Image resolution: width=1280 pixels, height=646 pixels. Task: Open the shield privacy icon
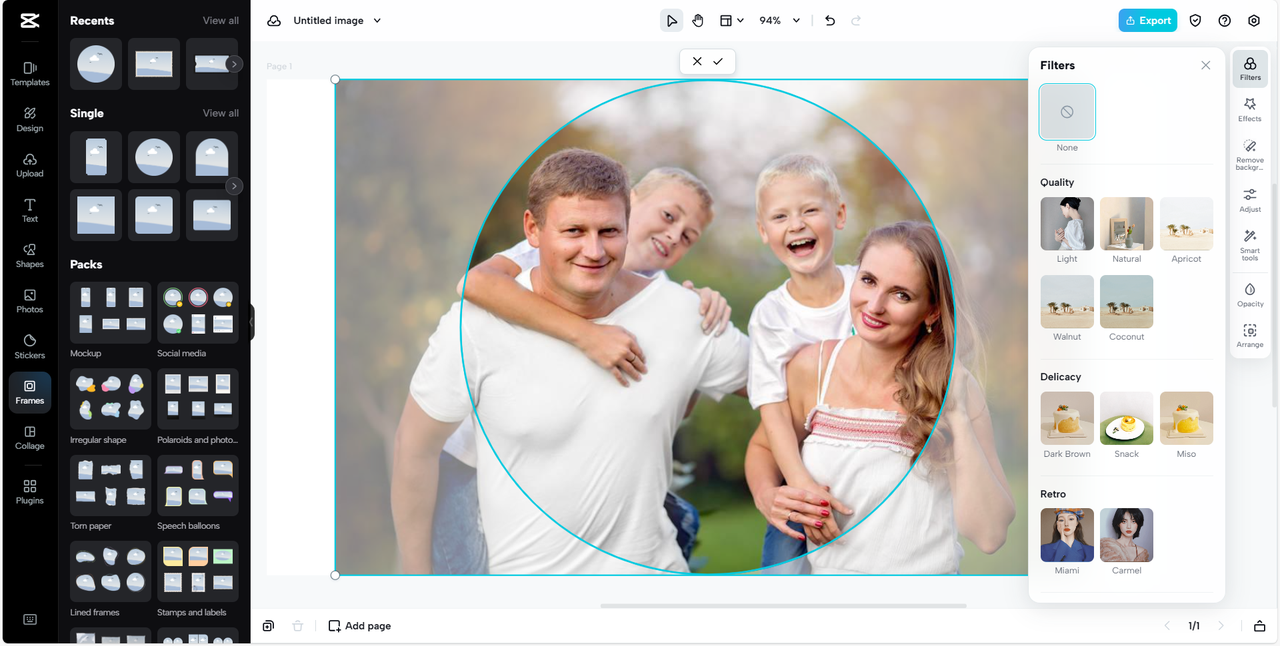pos(1195,20)
